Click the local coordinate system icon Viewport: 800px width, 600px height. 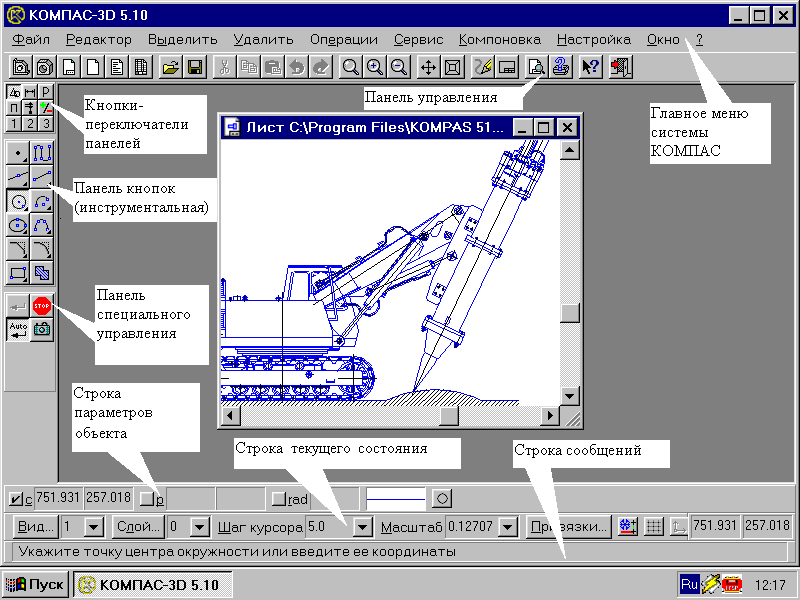pyautogui.click(x=678, y=526)
